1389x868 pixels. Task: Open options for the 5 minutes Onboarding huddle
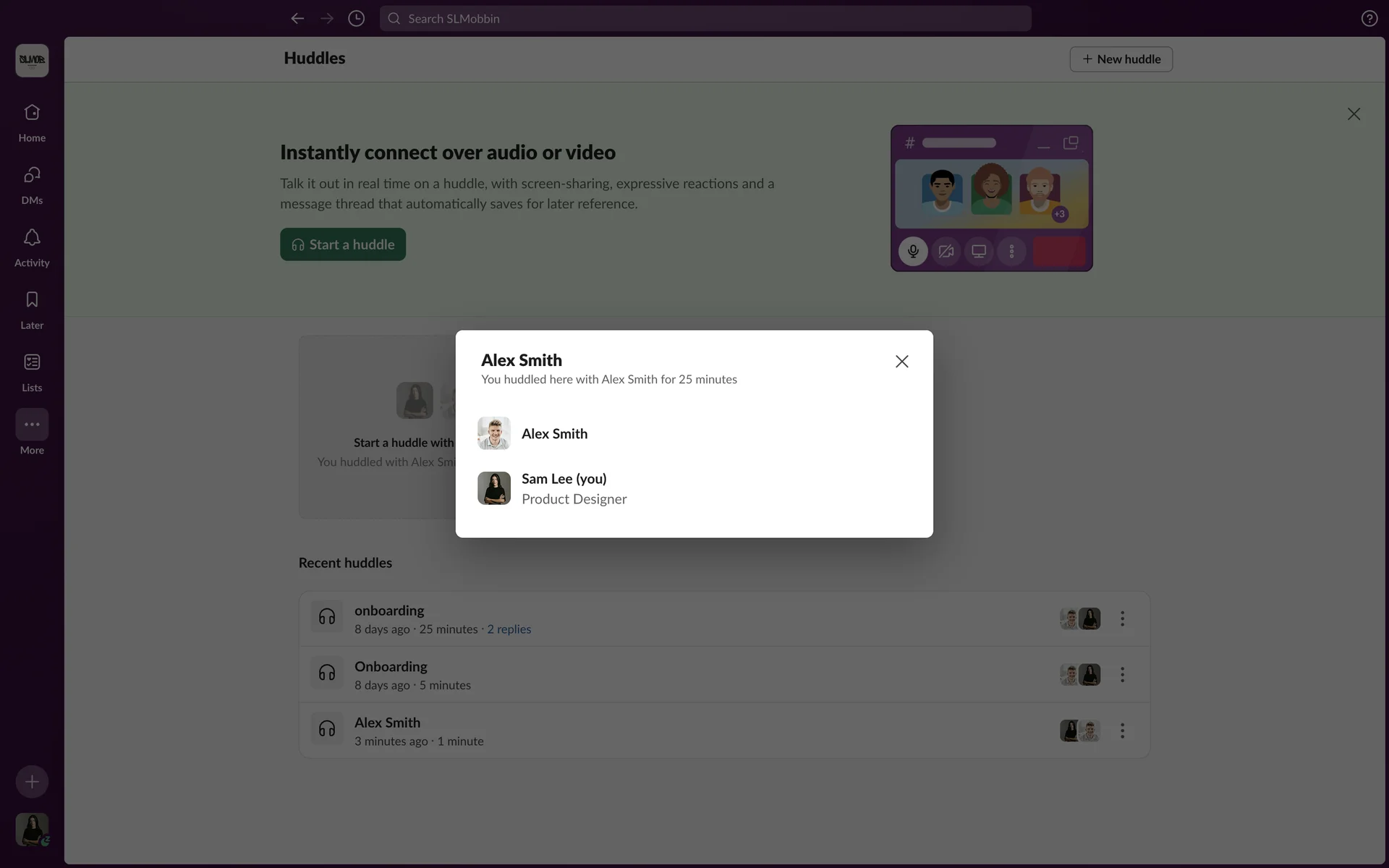(1122, 675)
